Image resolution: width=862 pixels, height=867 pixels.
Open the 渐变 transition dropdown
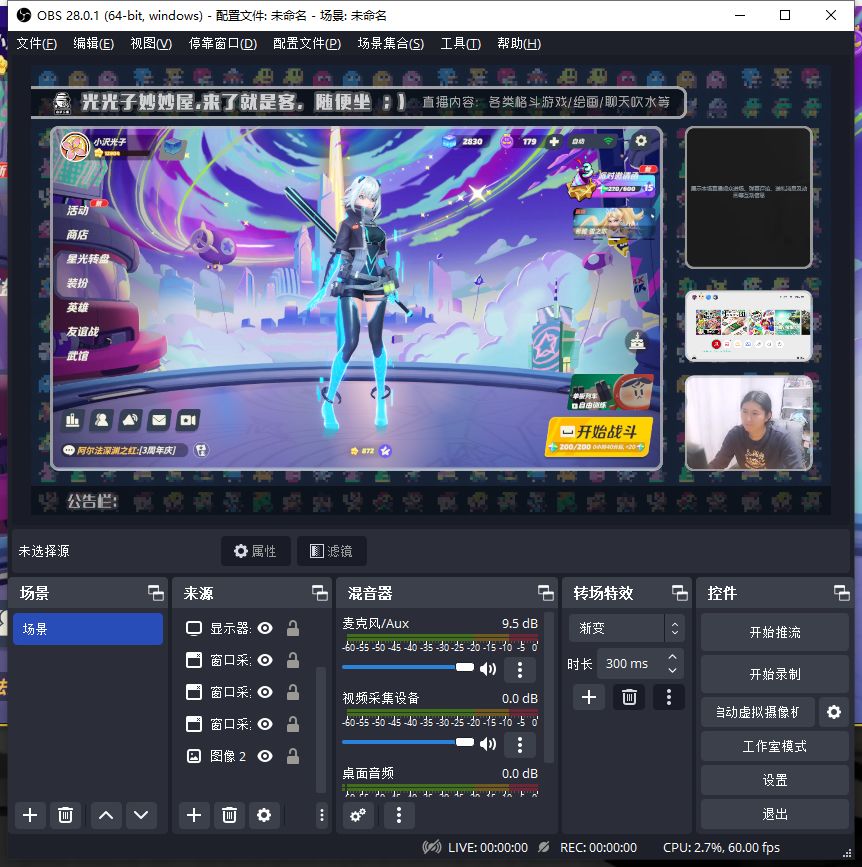pos(626,628)
